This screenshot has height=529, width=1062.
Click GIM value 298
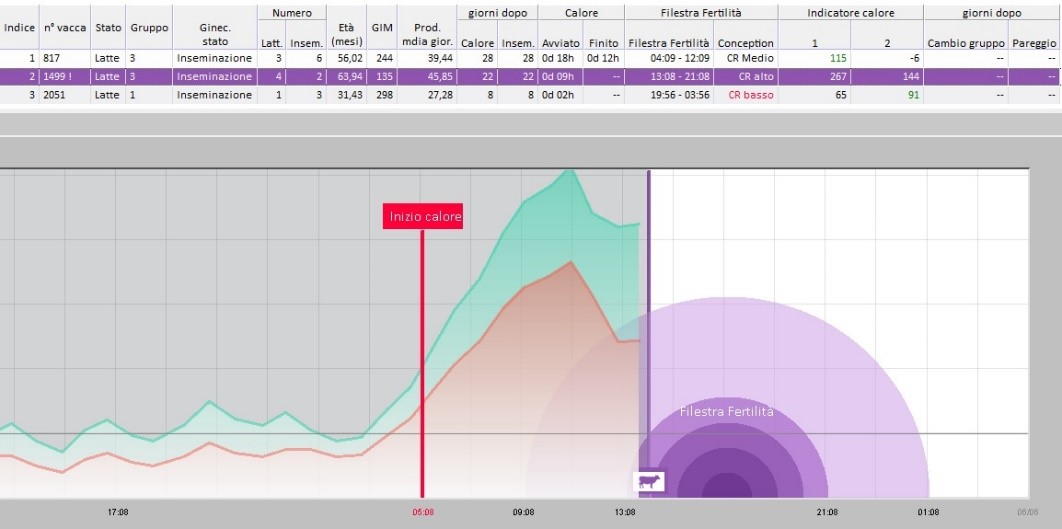pos(384,95)
